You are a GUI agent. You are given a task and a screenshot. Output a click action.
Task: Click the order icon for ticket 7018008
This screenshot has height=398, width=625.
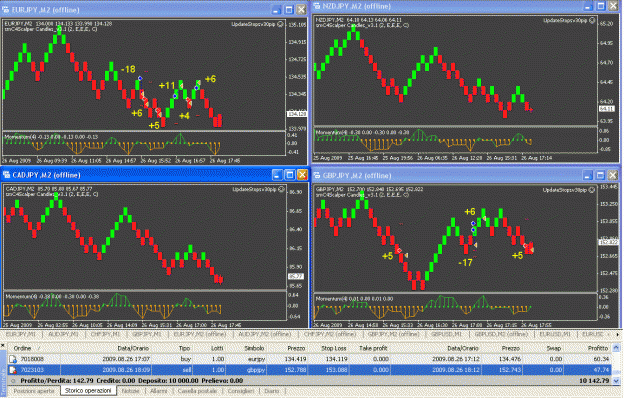tap(13, 359)
